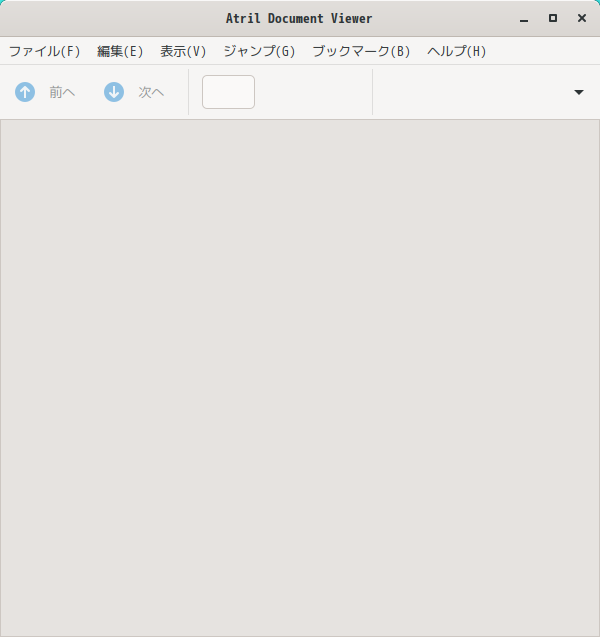600x637 pixels.
Task: Maximize the Atril Document Viewer window
Action: 553,18
